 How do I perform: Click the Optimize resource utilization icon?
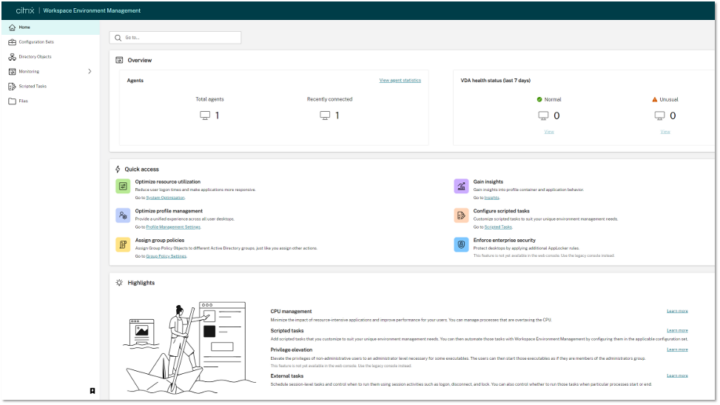tap(123, 186)
